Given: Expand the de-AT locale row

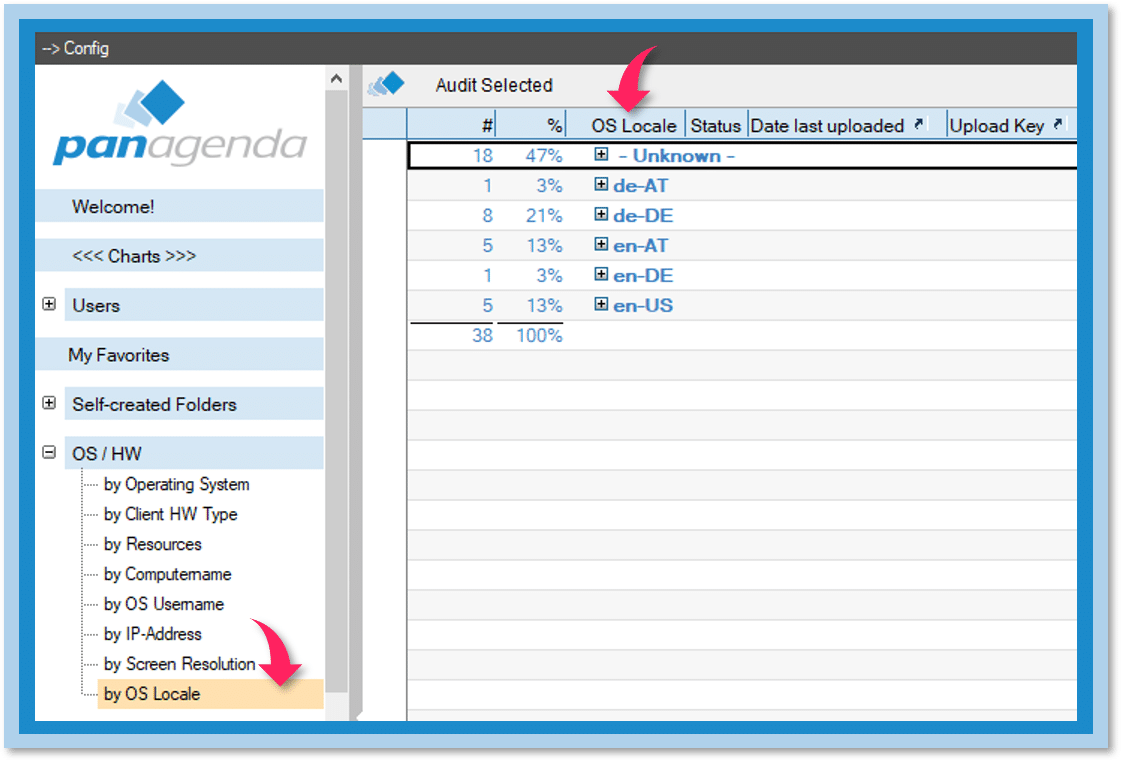Looking at the screenshot, I should click(602, 185).
